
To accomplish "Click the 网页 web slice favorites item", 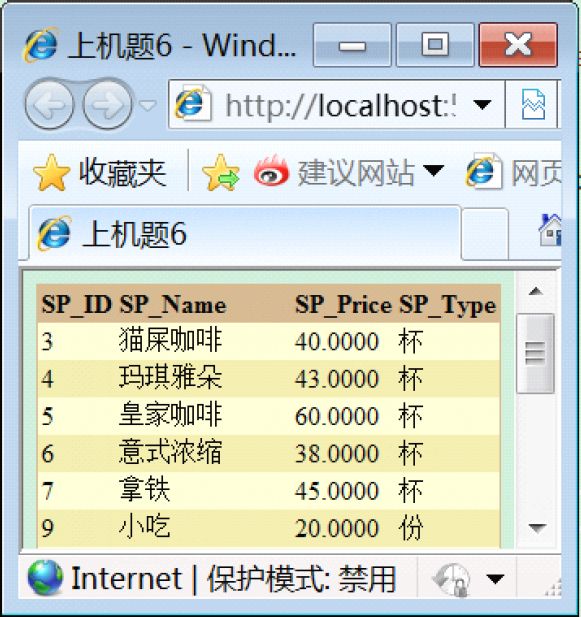I will [x=513, y=173].
